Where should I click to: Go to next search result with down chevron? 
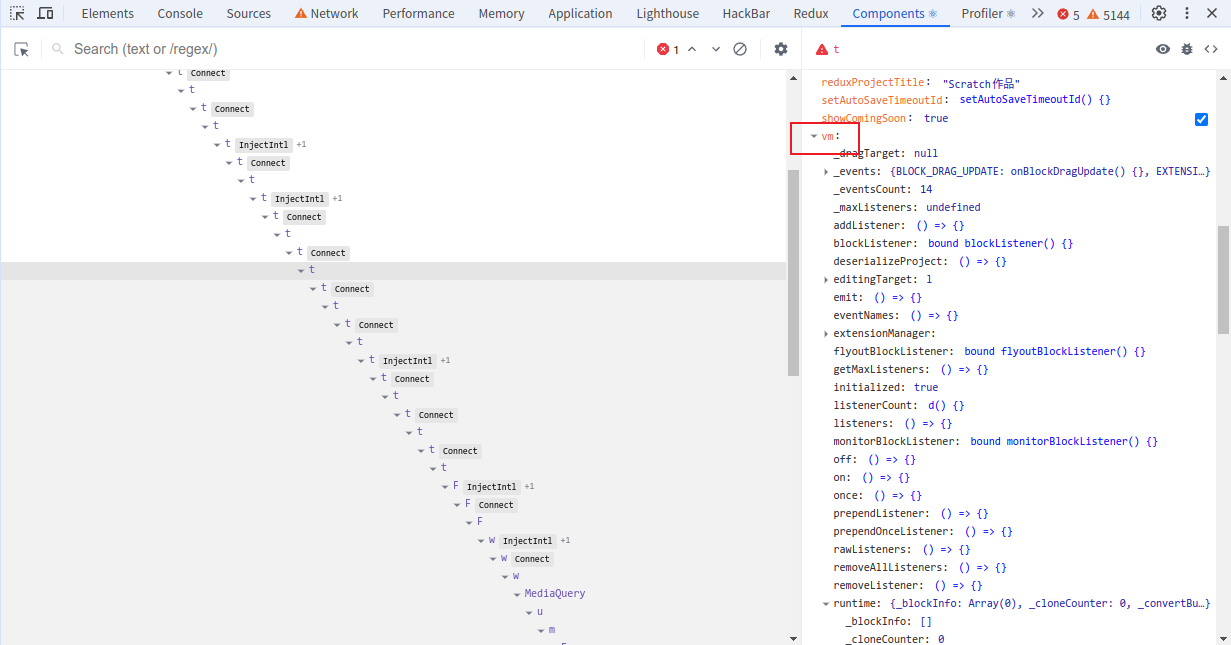[x=715, y=48]
